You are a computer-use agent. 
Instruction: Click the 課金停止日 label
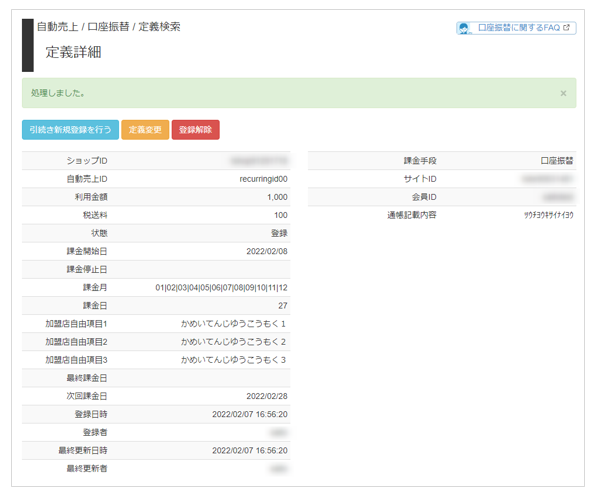coord(87,269)
